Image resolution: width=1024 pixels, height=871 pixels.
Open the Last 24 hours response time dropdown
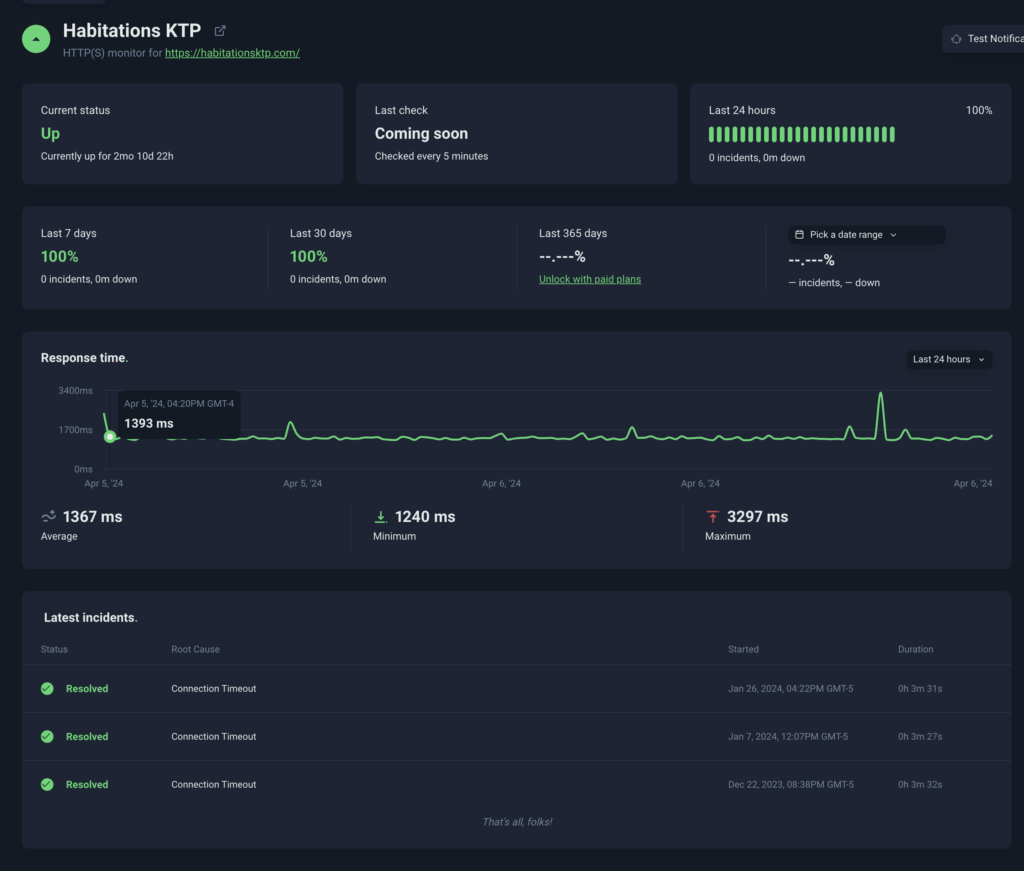(x=948, y=359)
